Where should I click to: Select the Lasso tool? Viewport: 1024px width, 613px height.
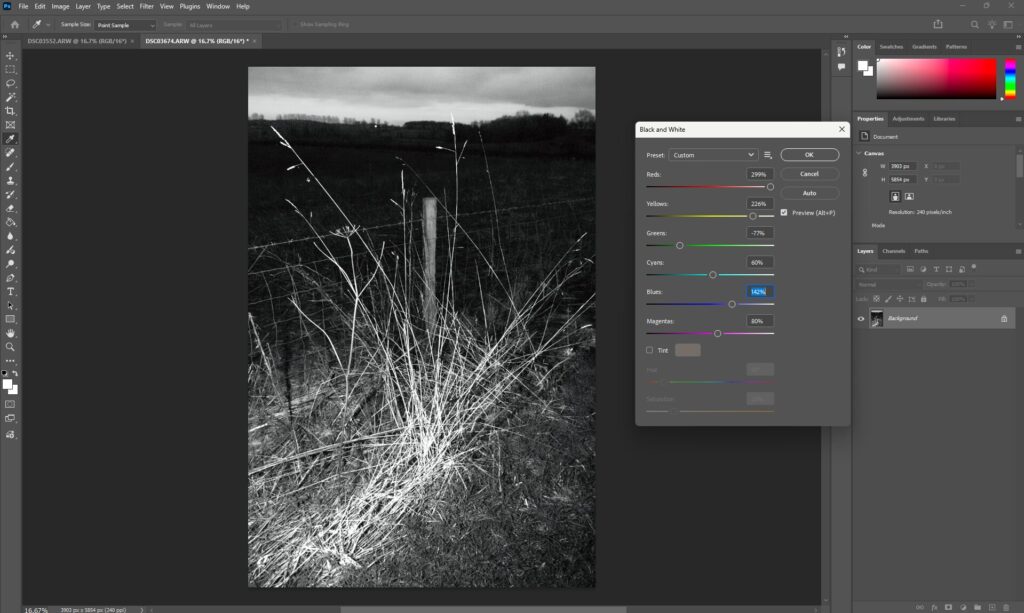pyautogui.click(x=10, y=84)
